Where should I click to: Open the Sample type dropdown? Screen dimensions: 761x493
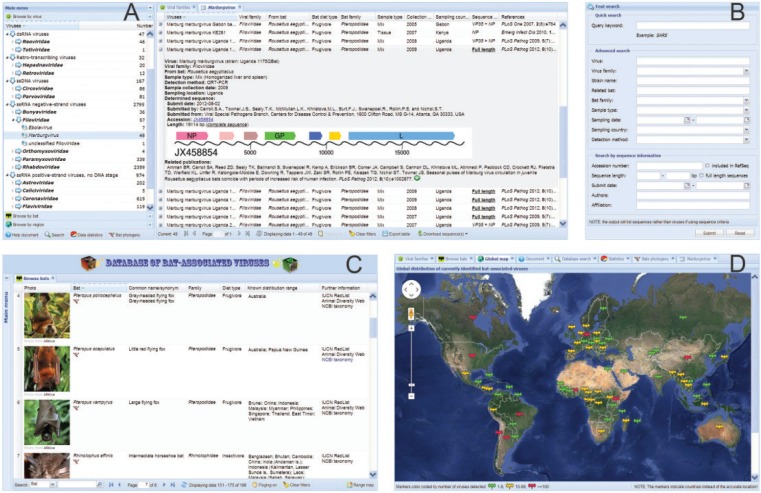coord(746,110)
